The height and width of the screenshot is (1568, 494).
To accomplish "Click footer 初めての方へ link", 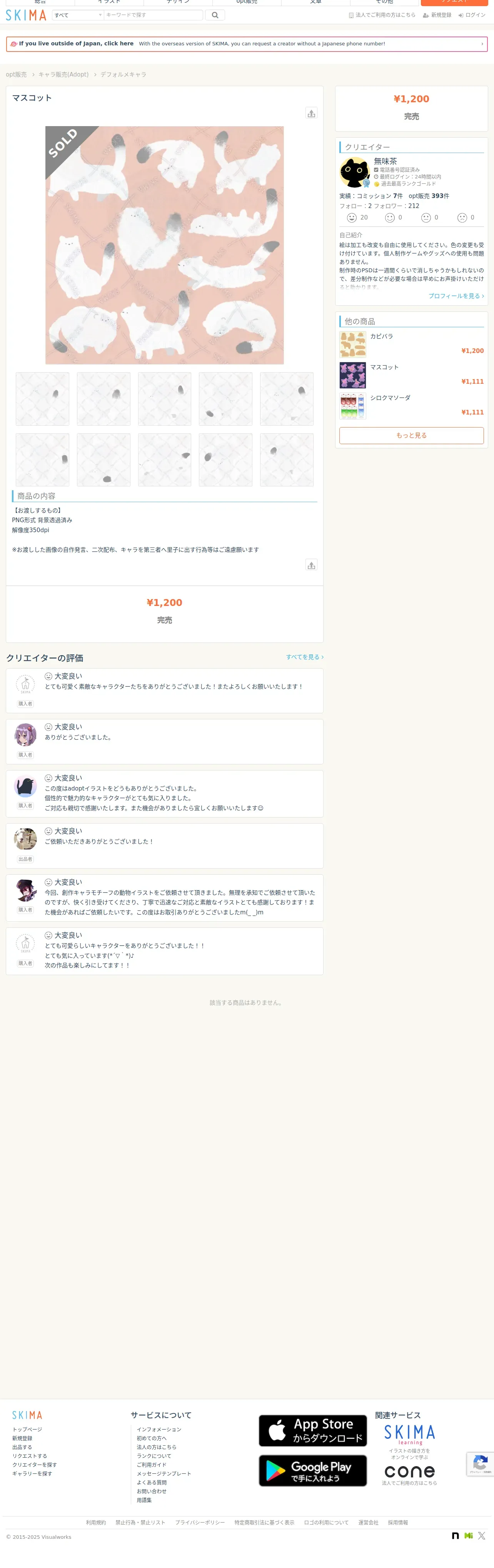I will 152,1439.
